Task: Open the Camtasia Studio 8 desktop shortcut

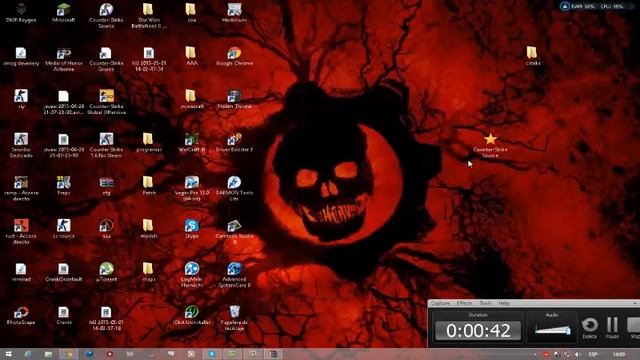Action: [234, 231]
